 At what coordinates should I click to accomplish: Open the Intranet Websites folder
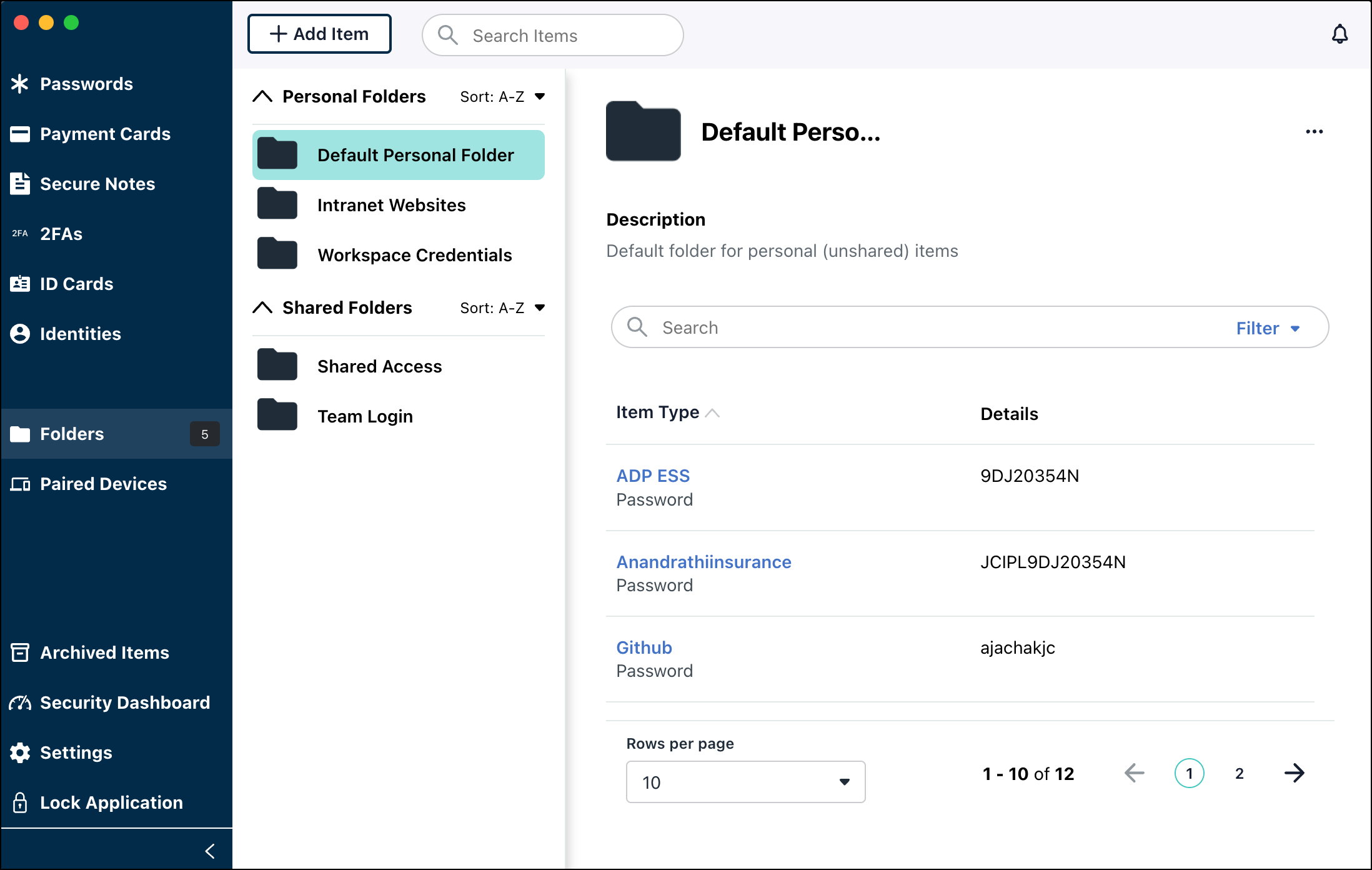click(391, 204)
